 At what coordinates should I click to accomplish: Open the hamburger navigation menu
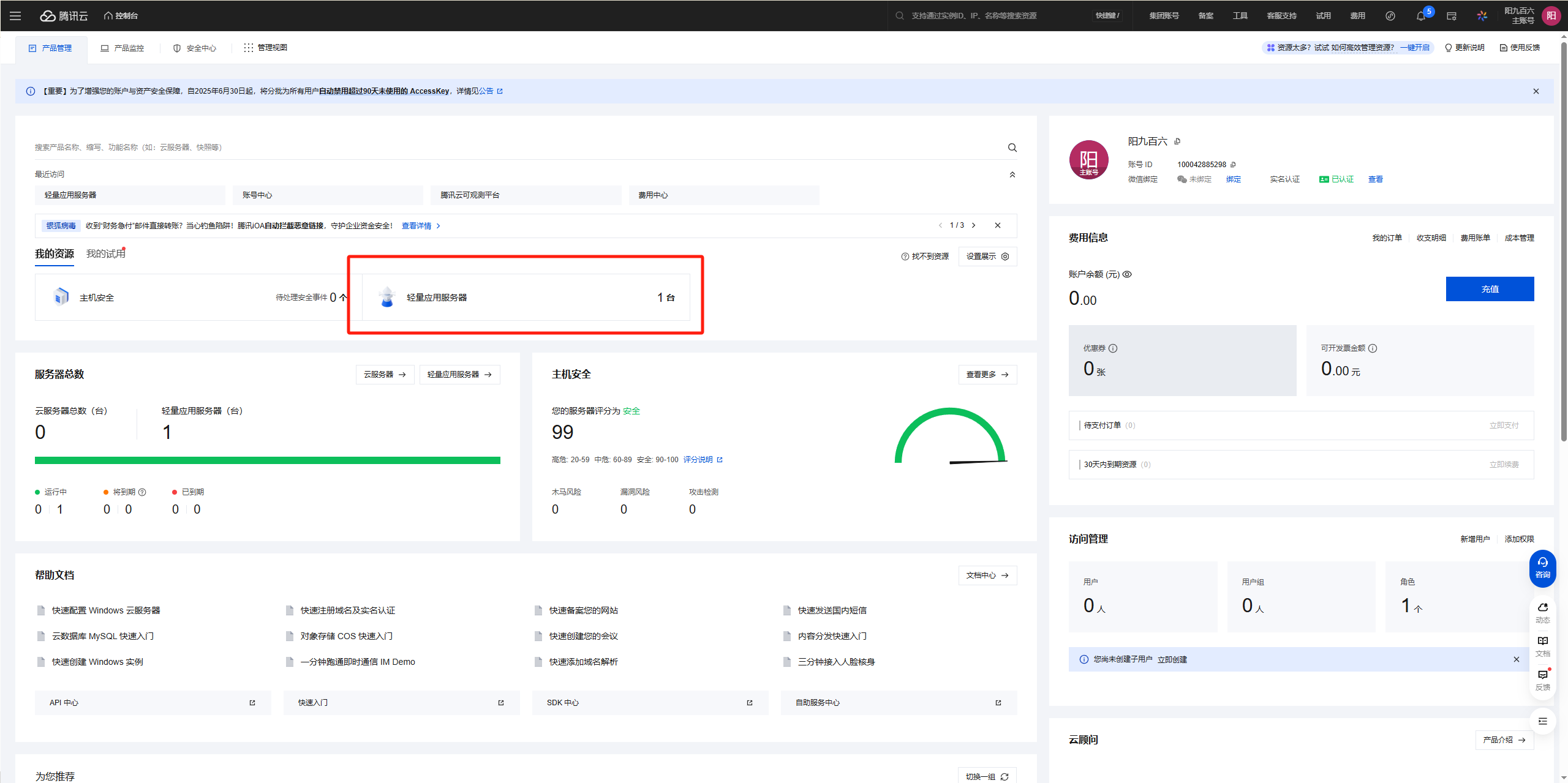pos(15,16)
